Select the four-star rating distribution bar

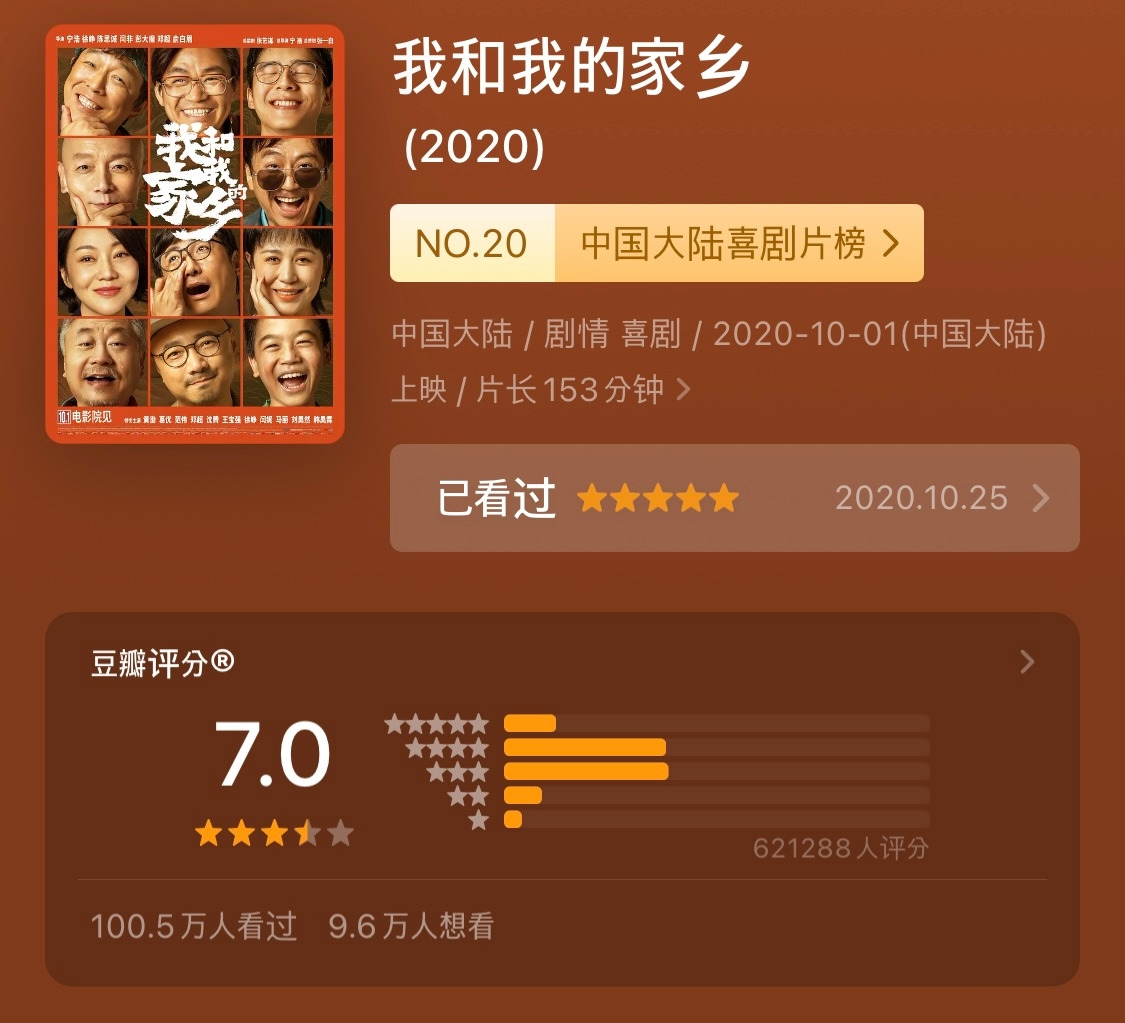[x=717, y=748]
